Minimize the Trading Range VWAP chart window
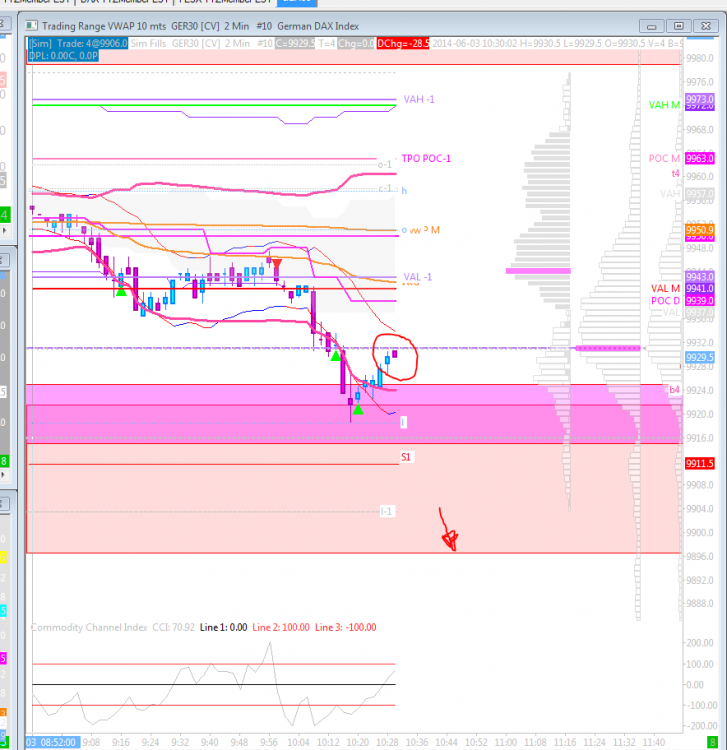 pyautogui.click(x=651, y=26)
